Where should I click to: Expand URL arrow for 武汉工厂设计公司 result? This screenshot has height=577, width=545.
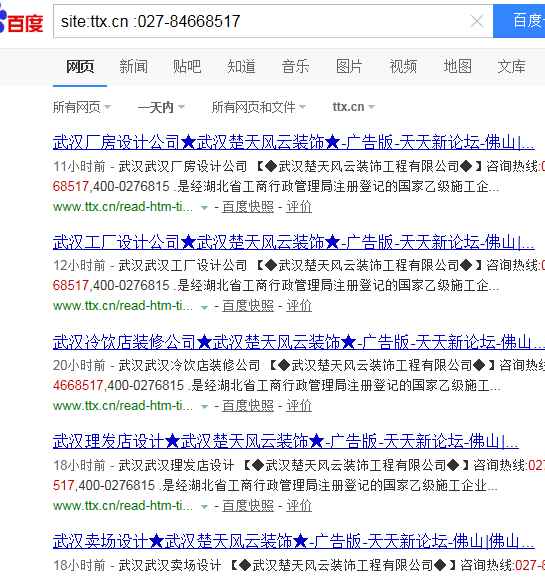205,308
